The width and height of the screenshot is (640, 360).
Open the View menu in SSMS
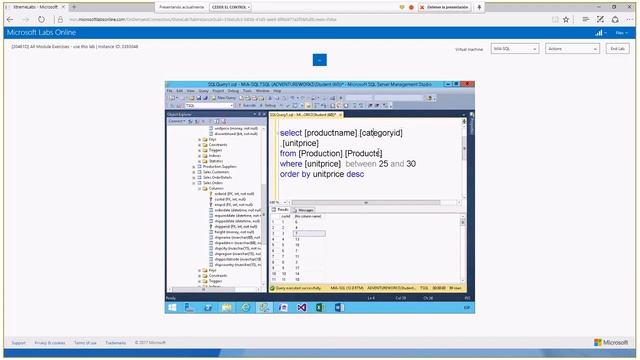pyautogui.click(x=191, y=91)
